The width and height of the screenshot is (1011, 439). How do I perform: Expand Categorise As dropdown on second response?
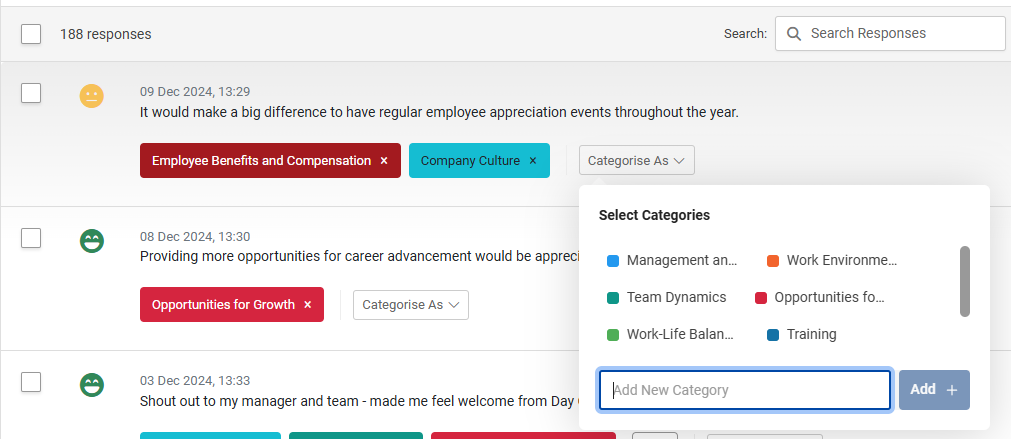point(411,305)
